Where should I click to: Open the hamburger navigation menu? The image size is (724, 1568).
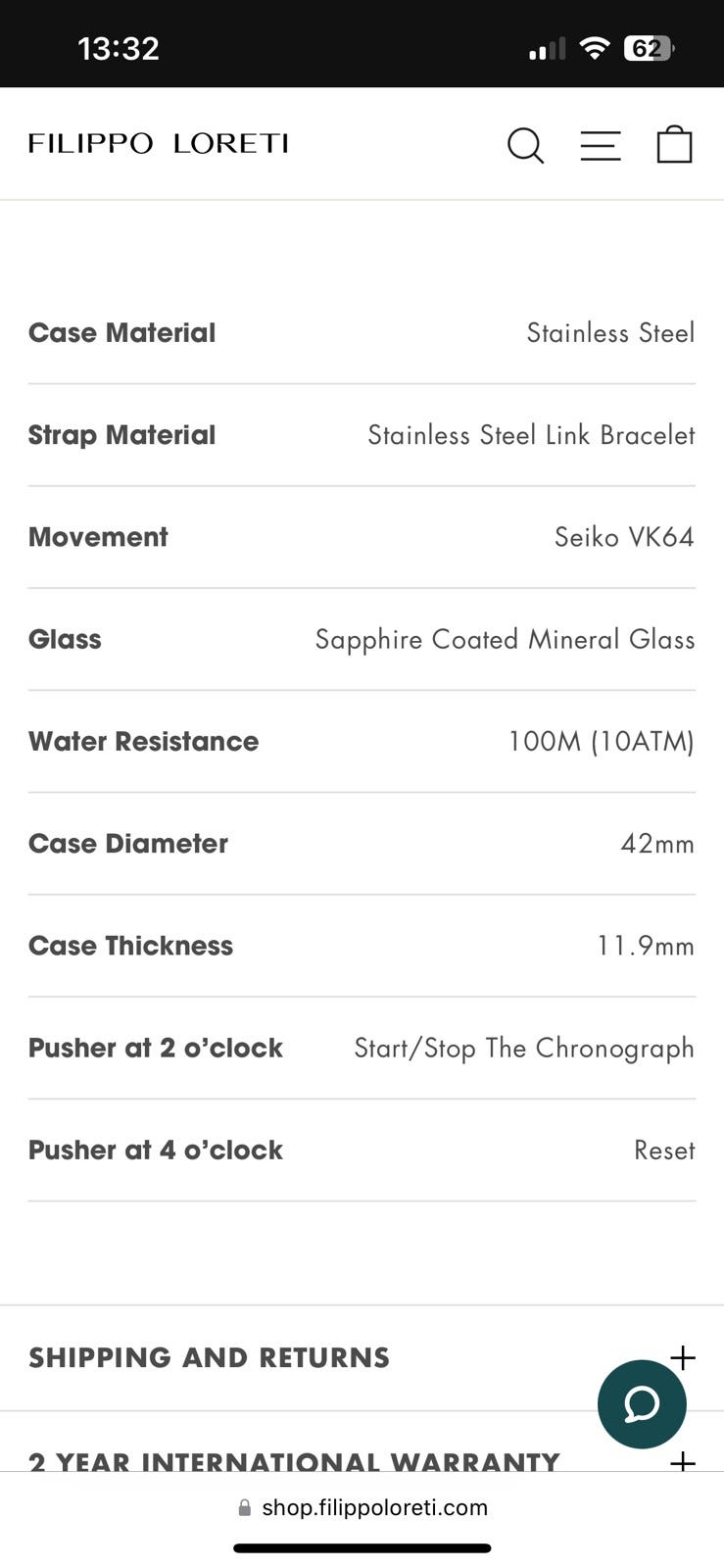point(600,145)
